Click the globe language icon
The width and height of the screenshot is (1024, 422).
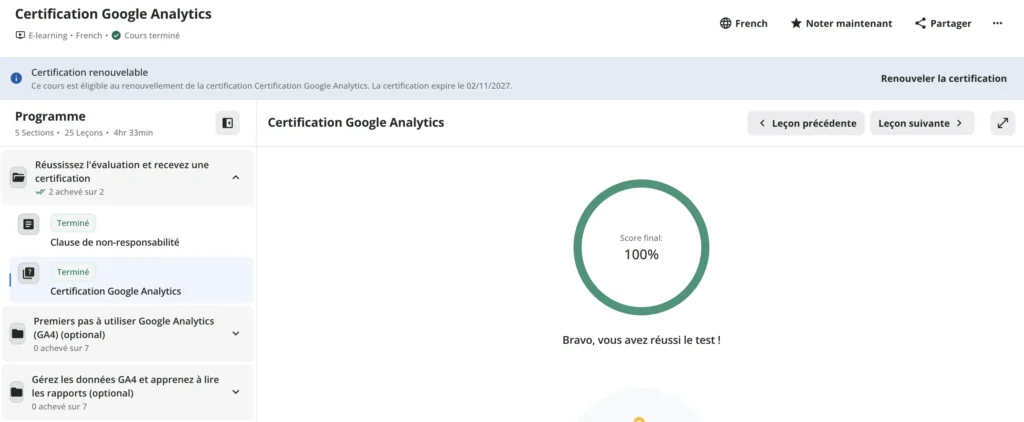(725, 24)
